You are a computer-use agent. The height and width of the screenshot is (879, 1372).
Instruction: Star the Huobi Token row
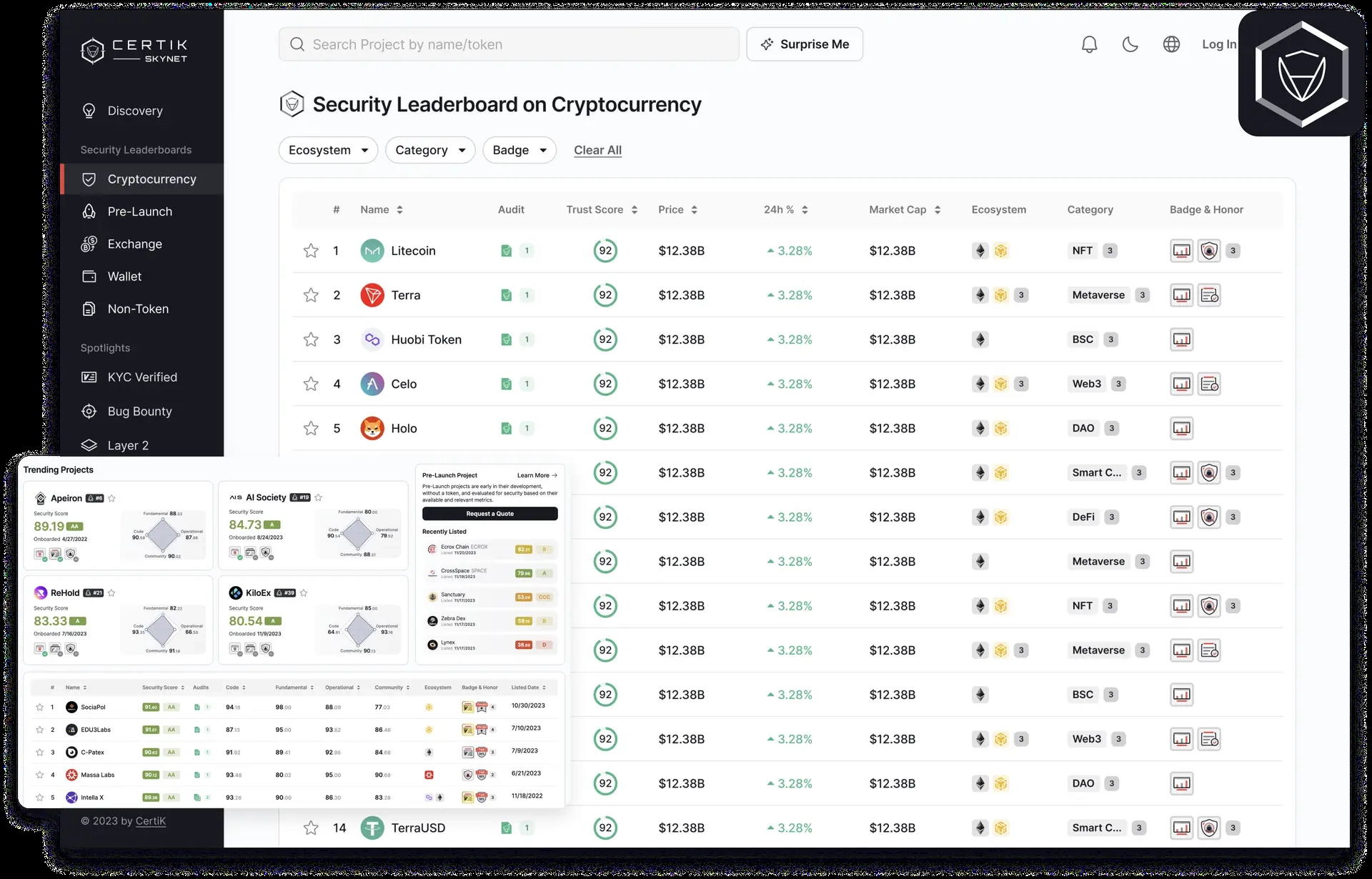click(311, 339)
